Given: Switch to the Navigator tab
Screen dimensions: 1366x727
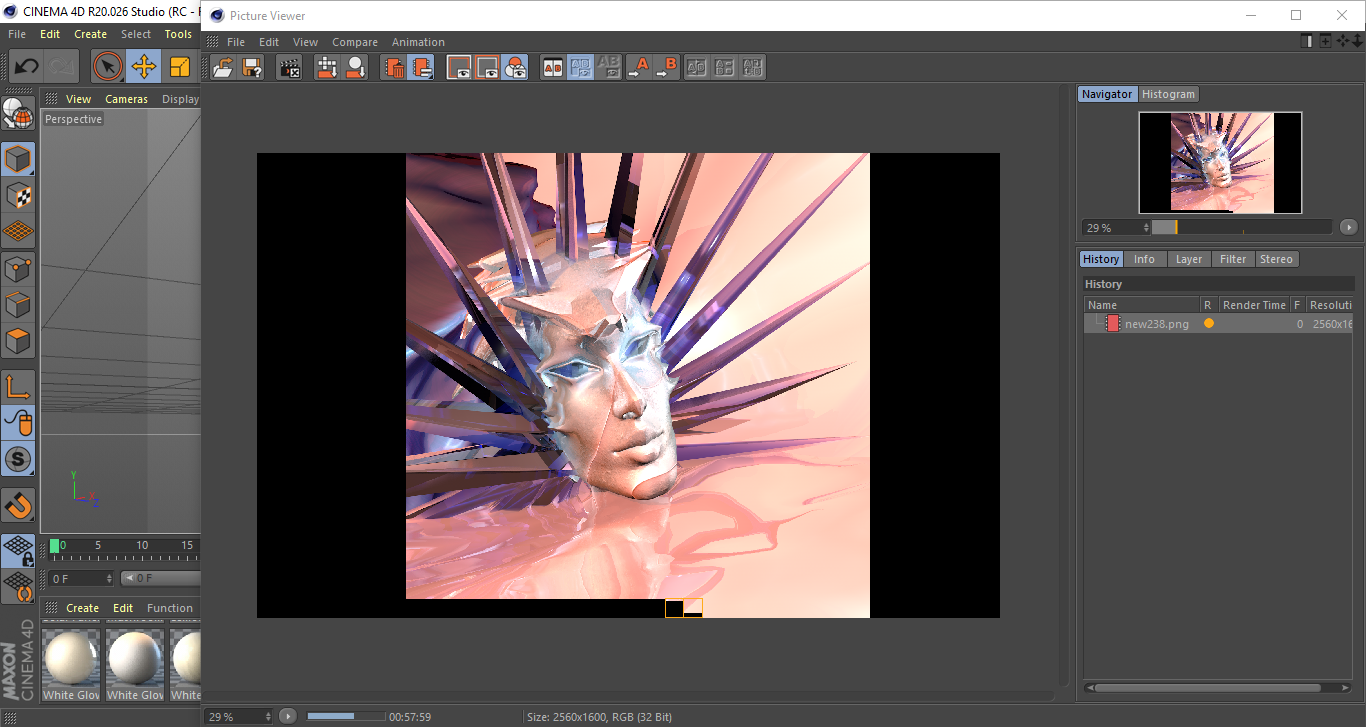Looking at the screenshot, I should [1107, 94].
